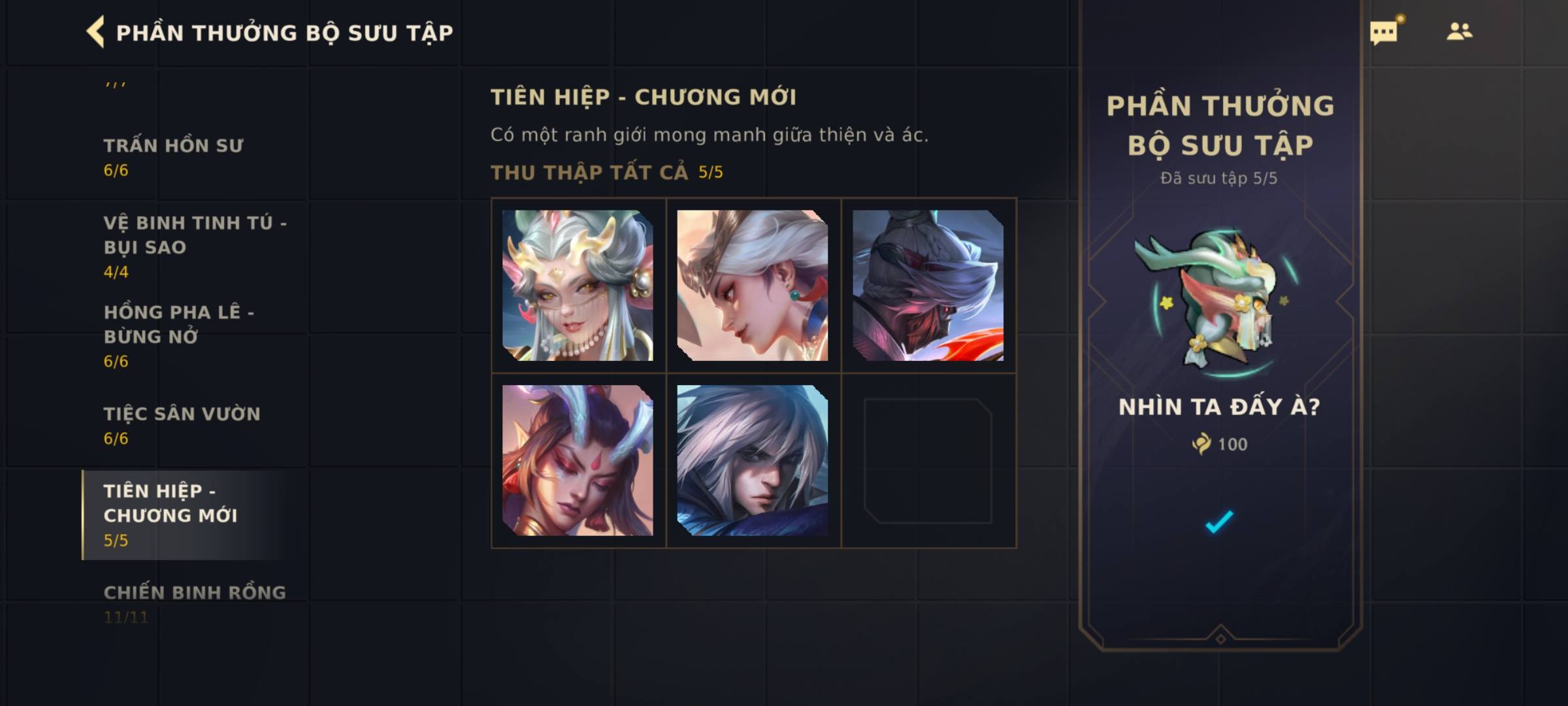Viewport: 1568px width, 706px height.
Task: Open the silver-haired male champion skin
Action: 753,460
